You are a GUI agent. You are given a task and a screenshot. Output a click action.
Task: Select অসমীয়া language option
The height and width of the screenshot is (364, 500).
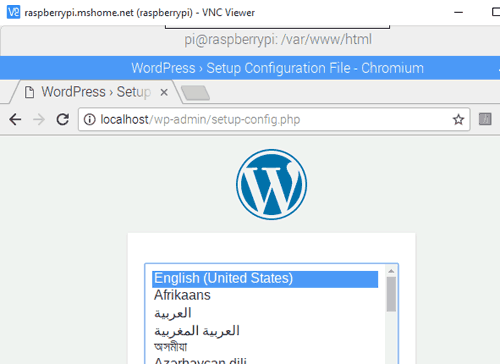click(265, 347)
